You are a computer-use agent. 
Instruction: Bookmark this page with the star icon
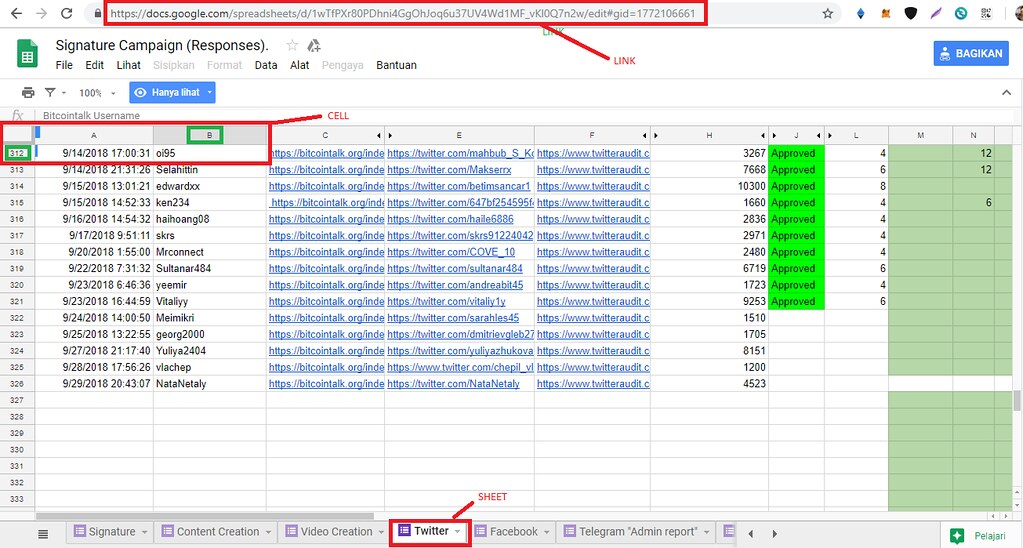coord(828,13)
